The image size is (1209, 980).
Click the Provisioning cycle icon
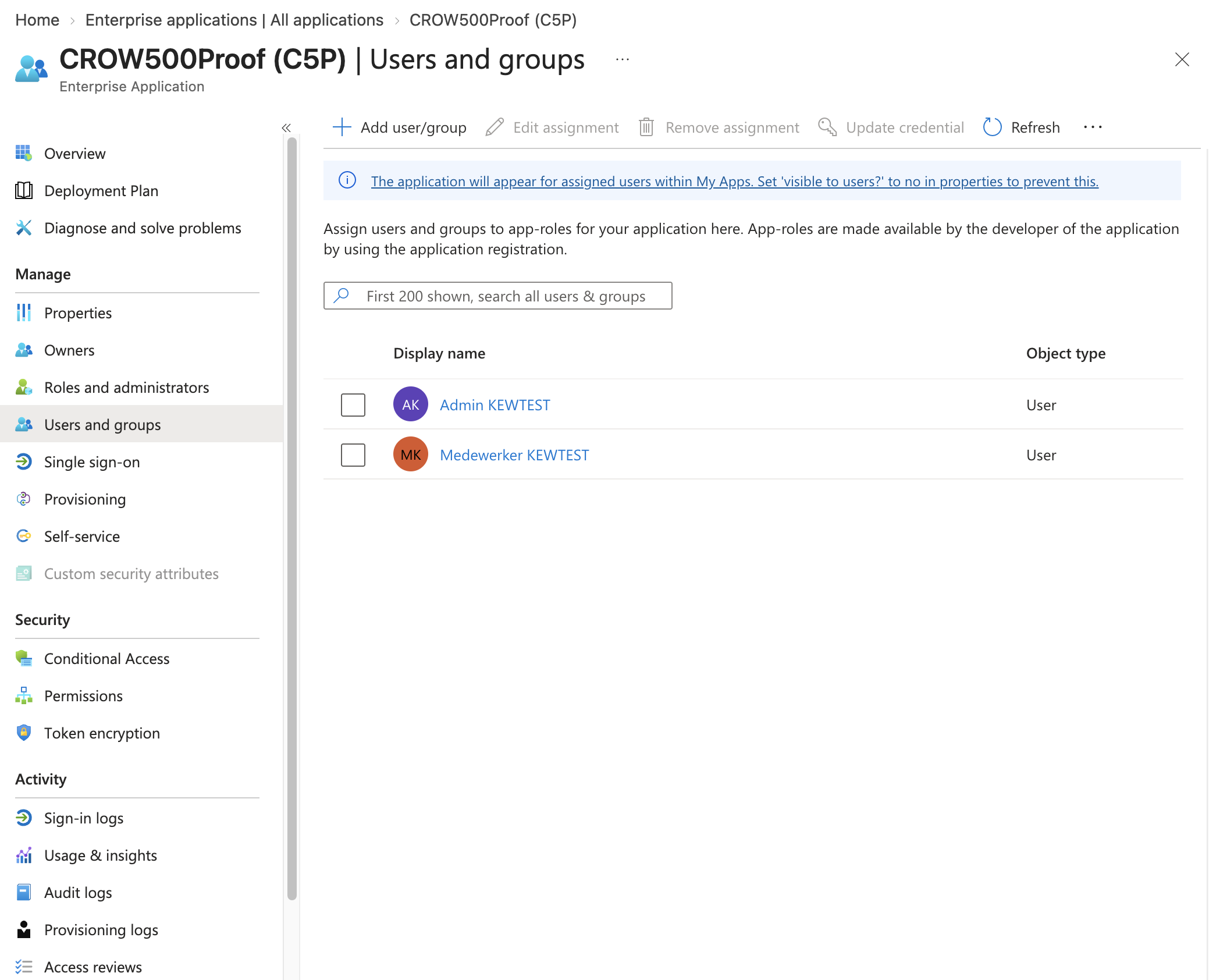tap(24, 499)
